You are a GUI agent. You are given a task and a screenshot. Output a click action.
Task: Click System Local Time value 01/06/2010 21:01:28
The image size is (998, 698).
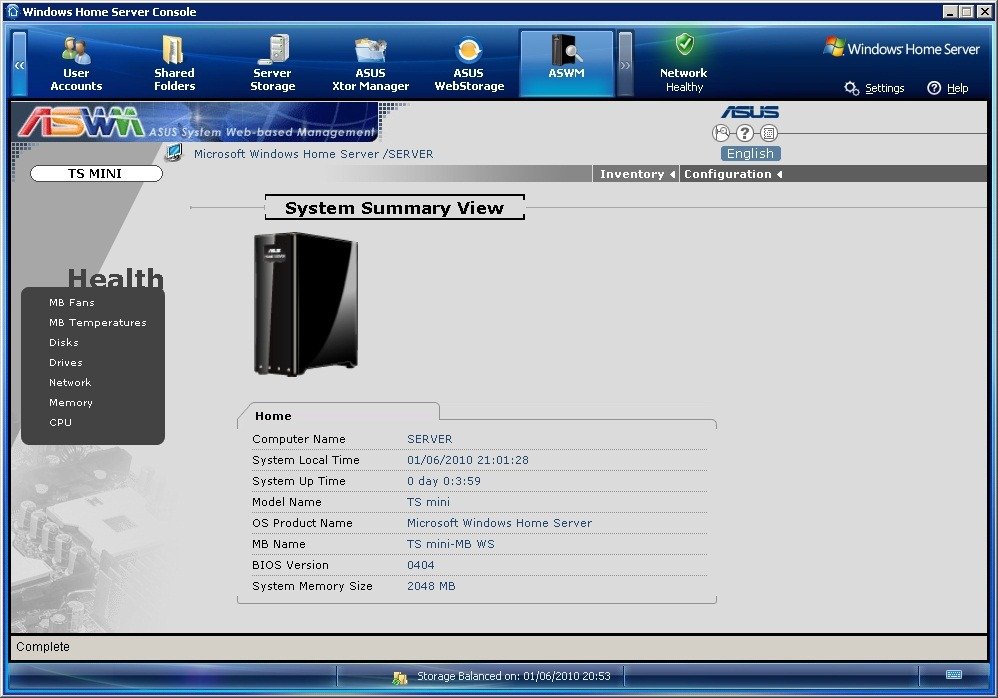tap(468, 460)
